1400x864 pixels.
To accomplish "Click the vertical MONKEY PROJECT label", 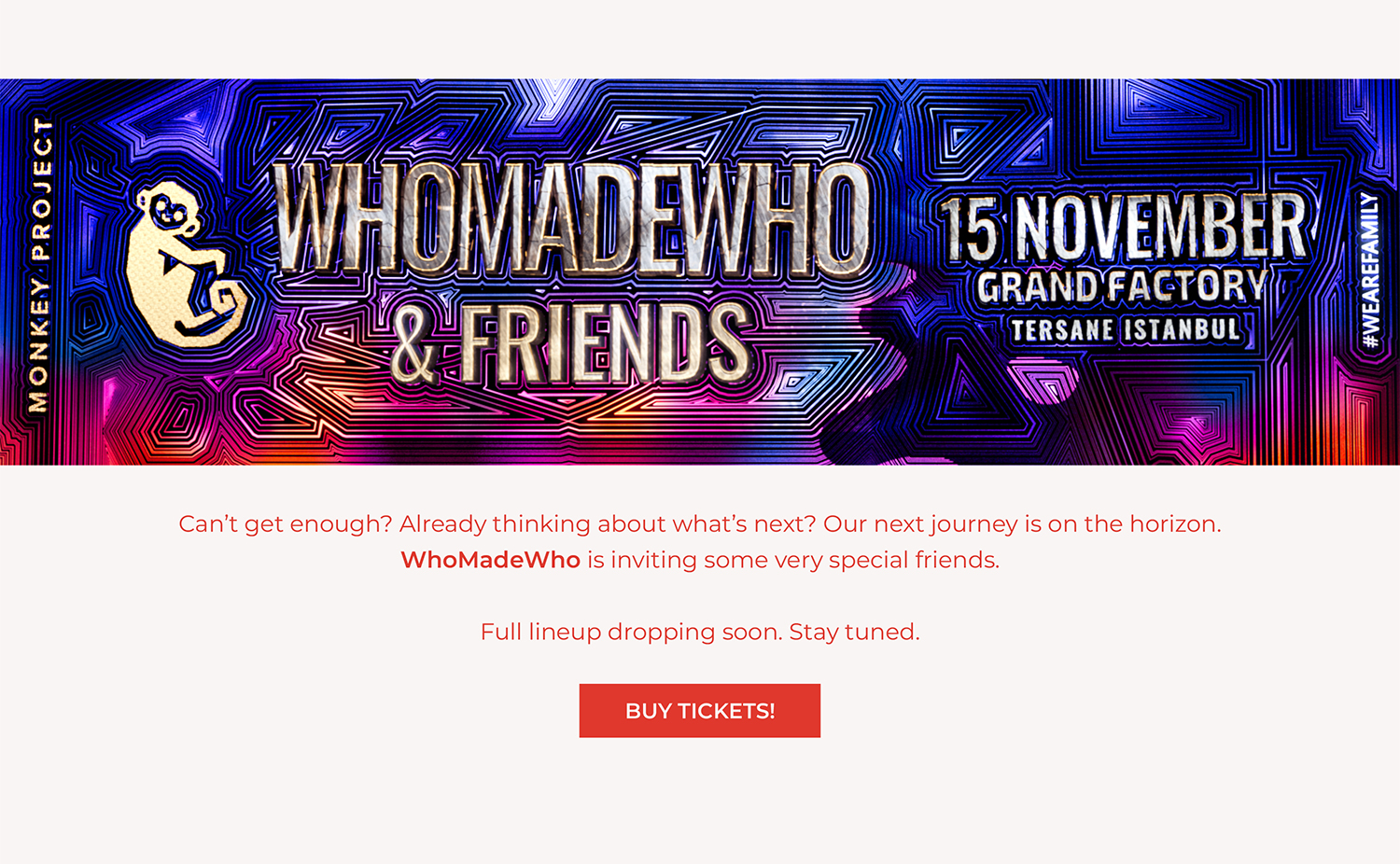I will [40, 266].
